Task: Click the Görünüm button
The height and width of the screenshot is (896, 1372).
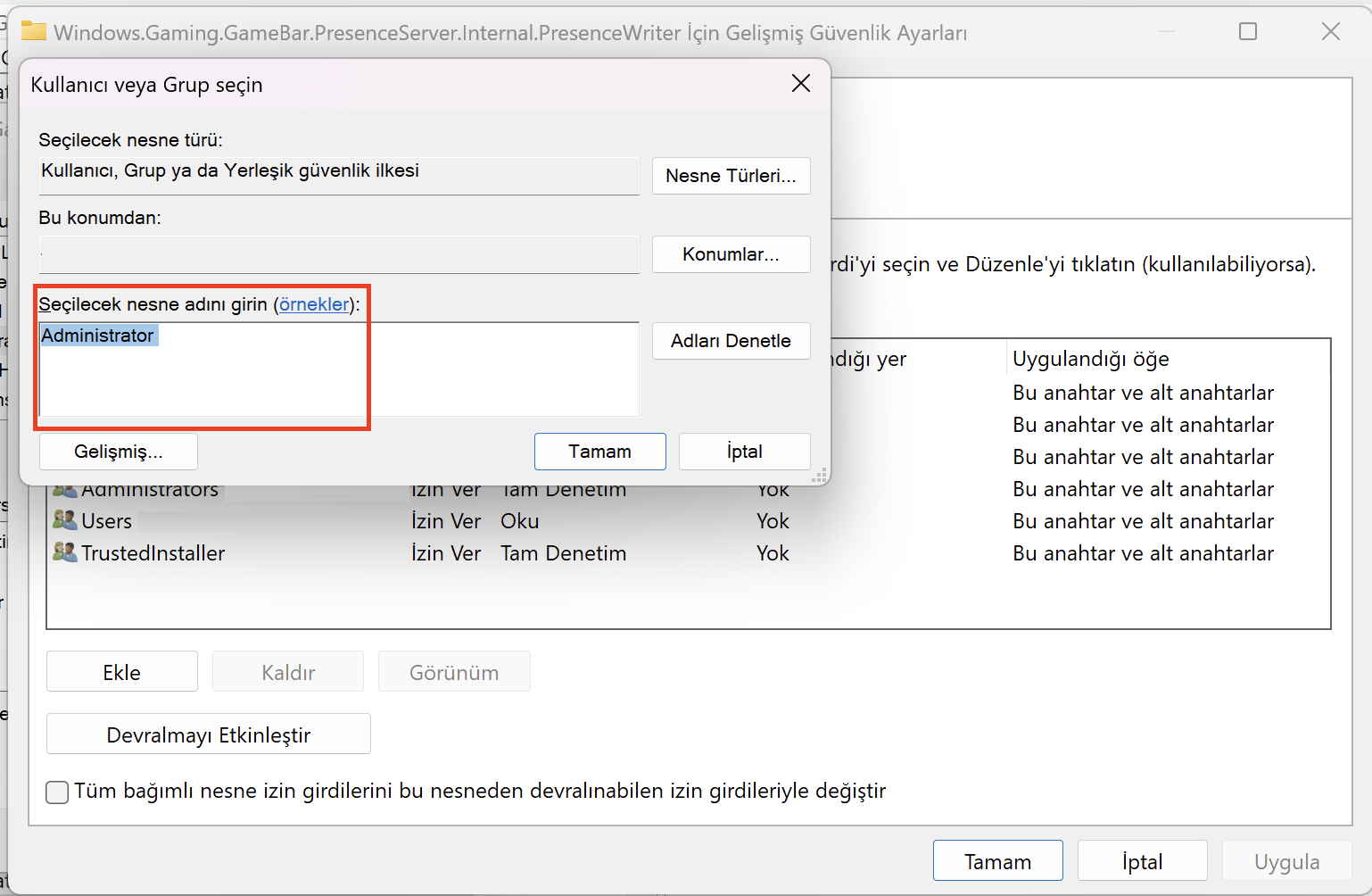Action: pos(454,671)
